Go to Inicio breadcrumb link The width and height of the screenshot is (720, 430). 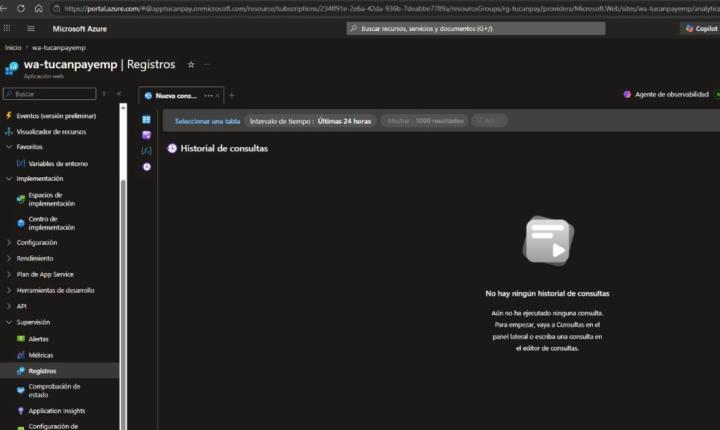[x=13, y=48]
